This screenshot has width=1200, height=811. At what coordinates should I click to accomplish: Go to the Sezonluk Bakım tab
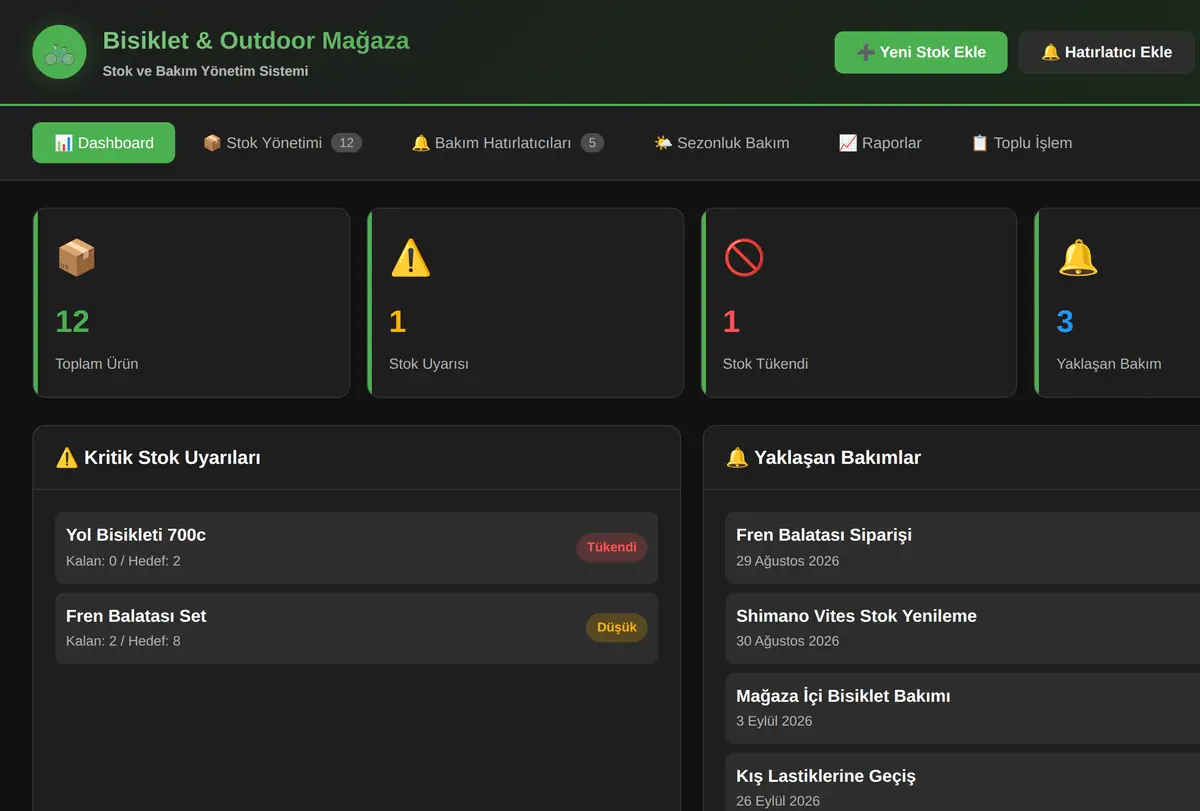point(721,143)
